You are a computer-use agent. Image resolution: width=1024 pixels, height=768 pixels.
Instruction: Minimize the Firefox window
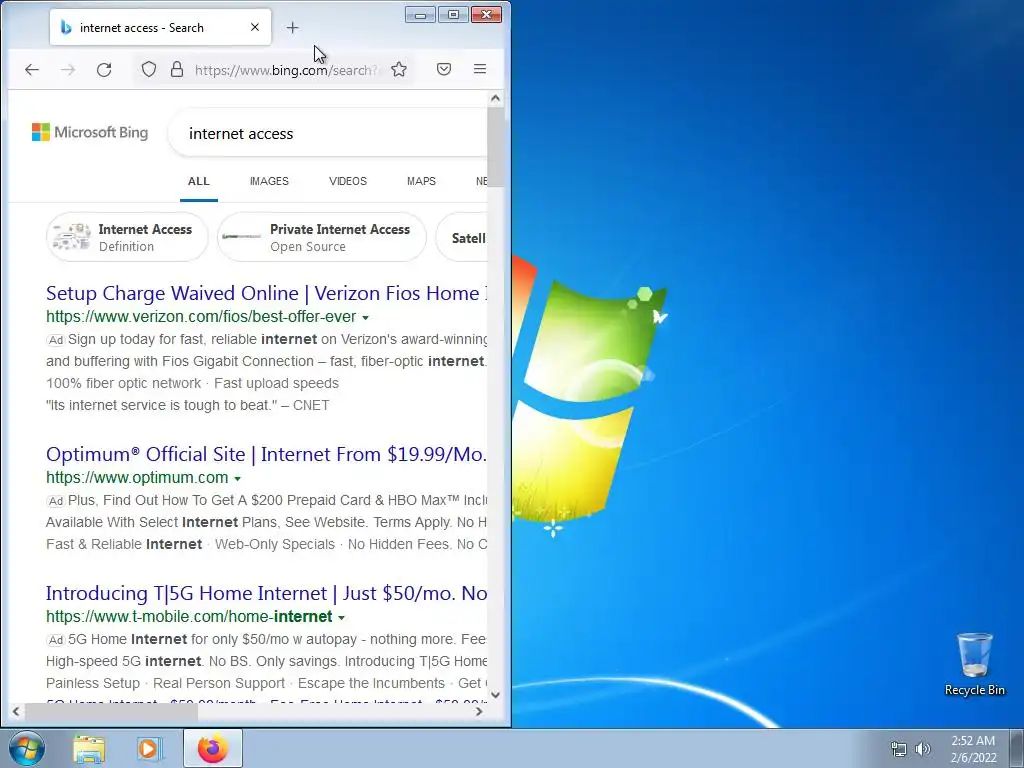(421, 15)
